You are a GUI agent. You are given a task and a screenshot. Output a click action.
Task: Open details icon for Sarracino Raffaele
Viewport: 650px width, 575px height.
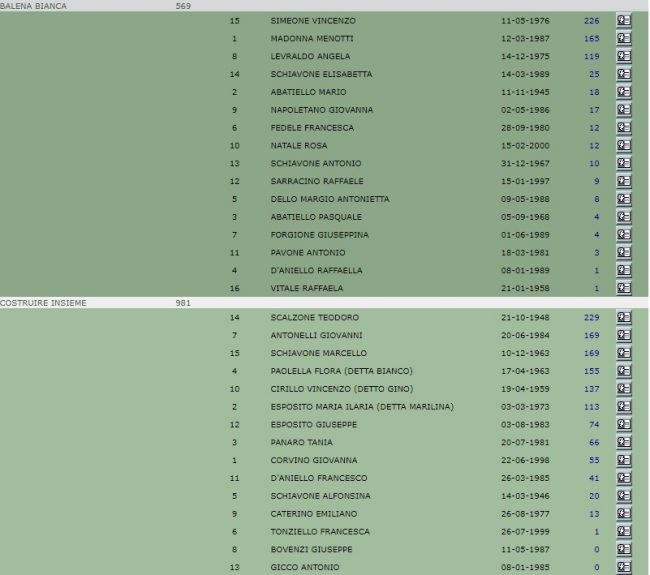pyautogui.click(x=624, y=182)
